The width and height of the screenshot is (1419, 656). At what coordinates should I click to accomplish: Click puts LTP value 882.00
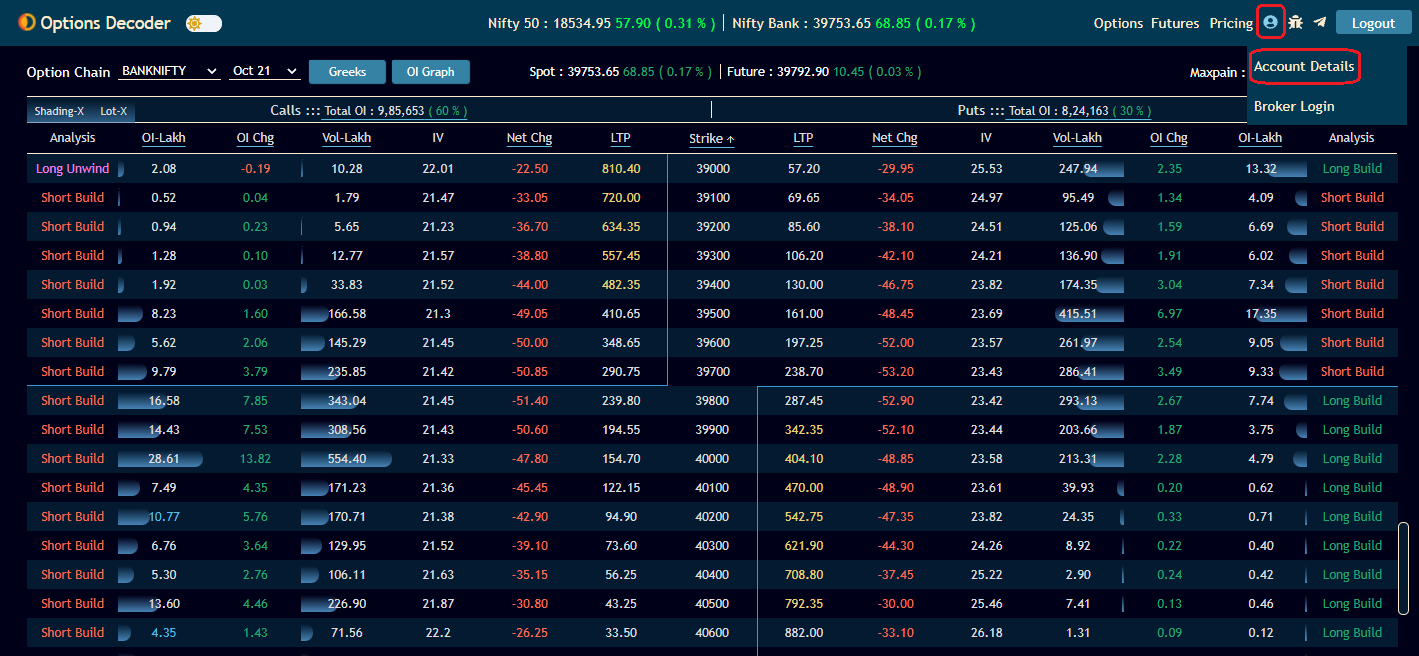pos(803,633)
